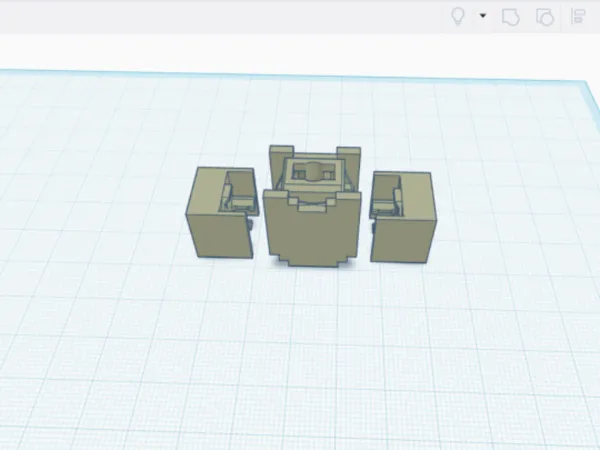This screenshot has height=450, width=600.
Task: Select the right block model on the workplane
Action: point(403,217)
